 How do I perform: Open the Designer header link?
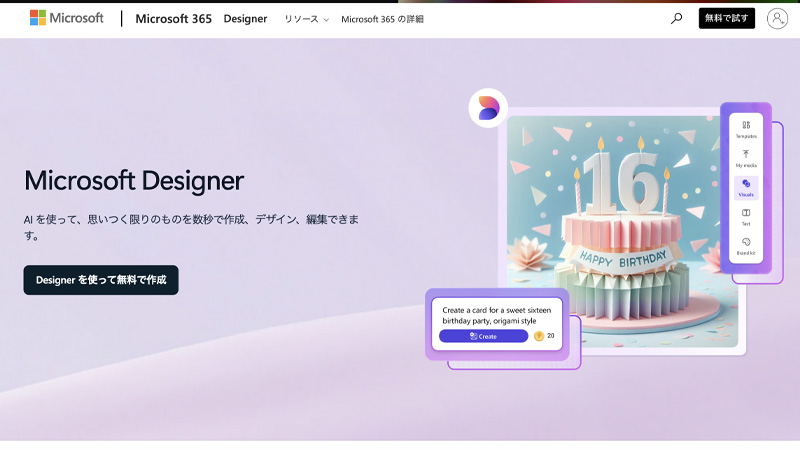pyautogui.click(x=245, y=19)
